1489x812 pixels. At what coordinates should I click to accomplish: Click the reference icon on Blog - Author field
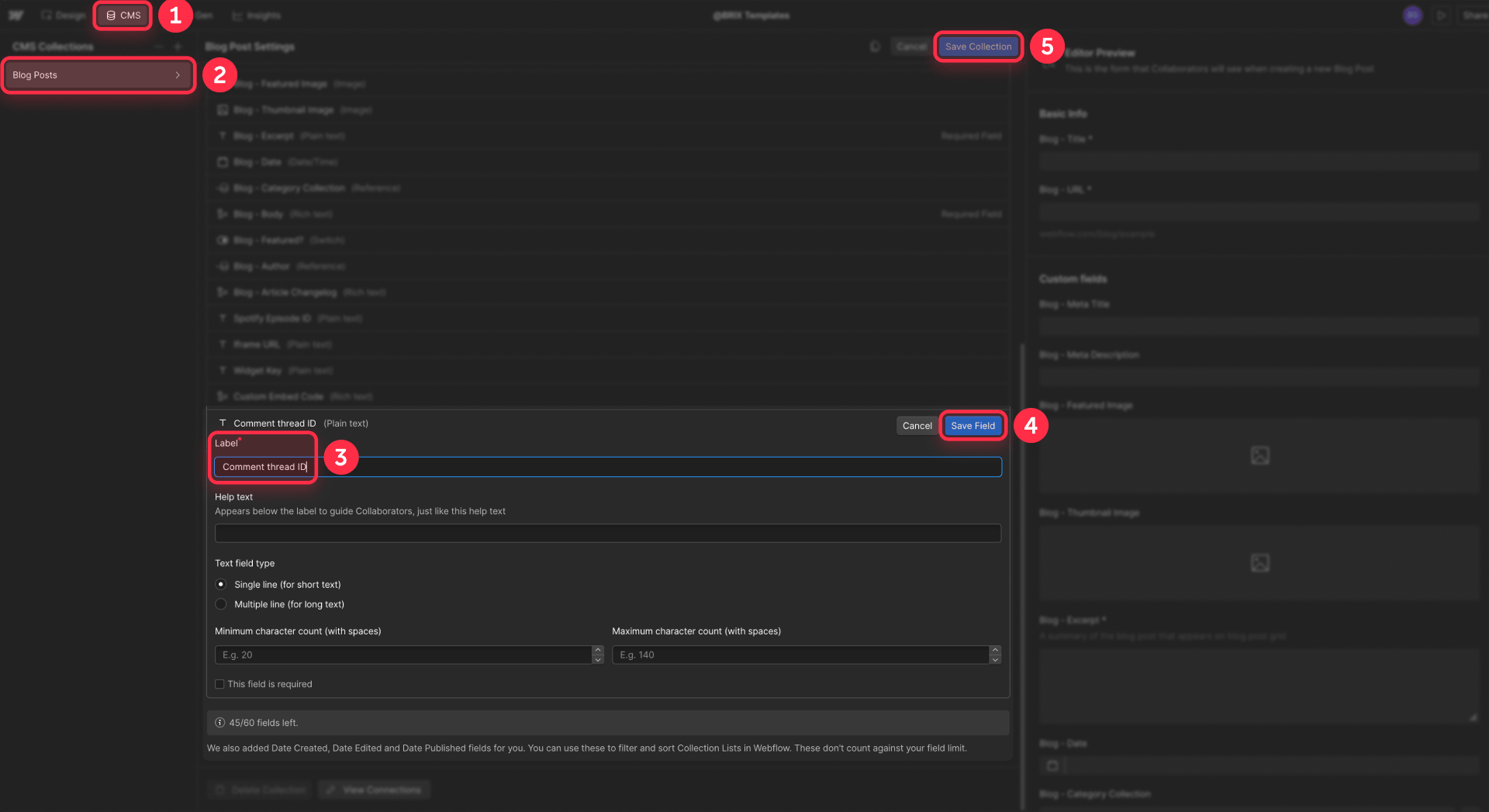(x=223, y=265)
